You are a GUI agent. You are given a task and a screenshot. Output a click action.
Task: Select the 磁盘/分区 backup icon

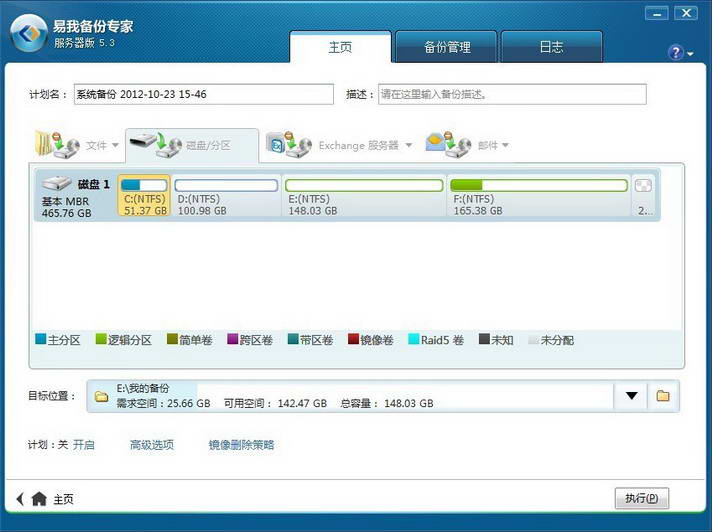[156, 145]
